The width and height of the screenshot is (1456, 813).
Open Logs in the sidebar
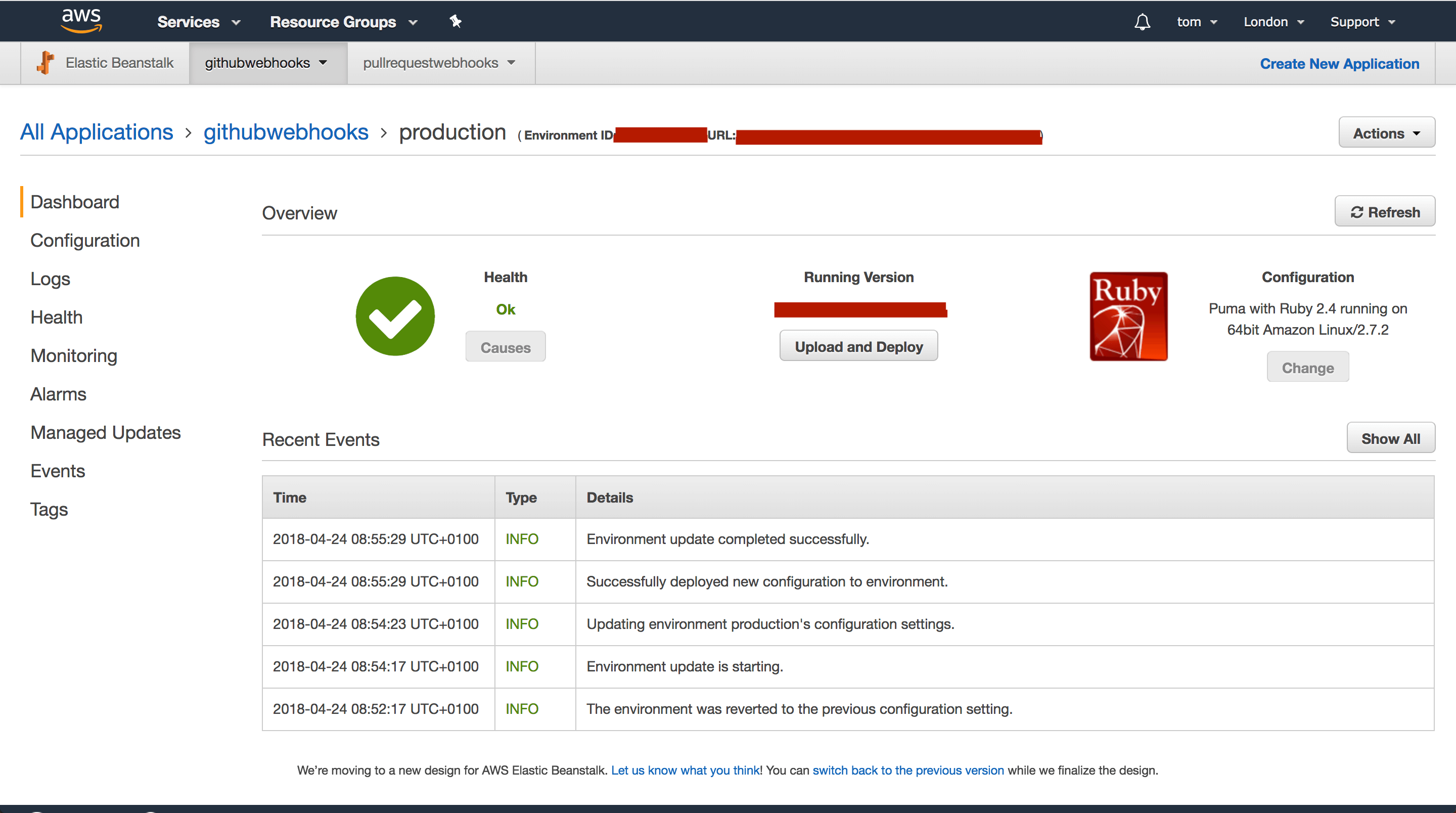click(x=51, y=279)
